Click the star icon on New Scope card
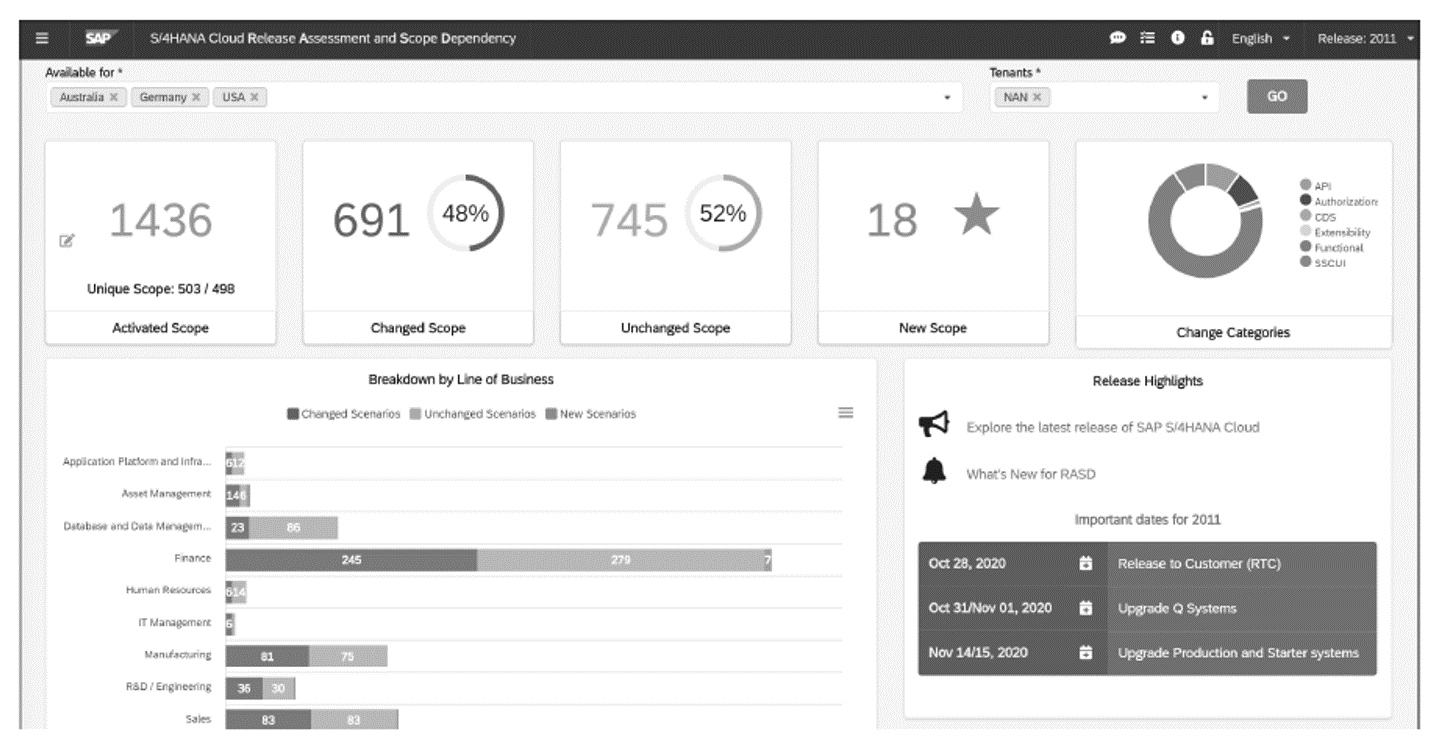Image resolution: width=1433 pixels, height=750 pixels. (x=975, y=216)
